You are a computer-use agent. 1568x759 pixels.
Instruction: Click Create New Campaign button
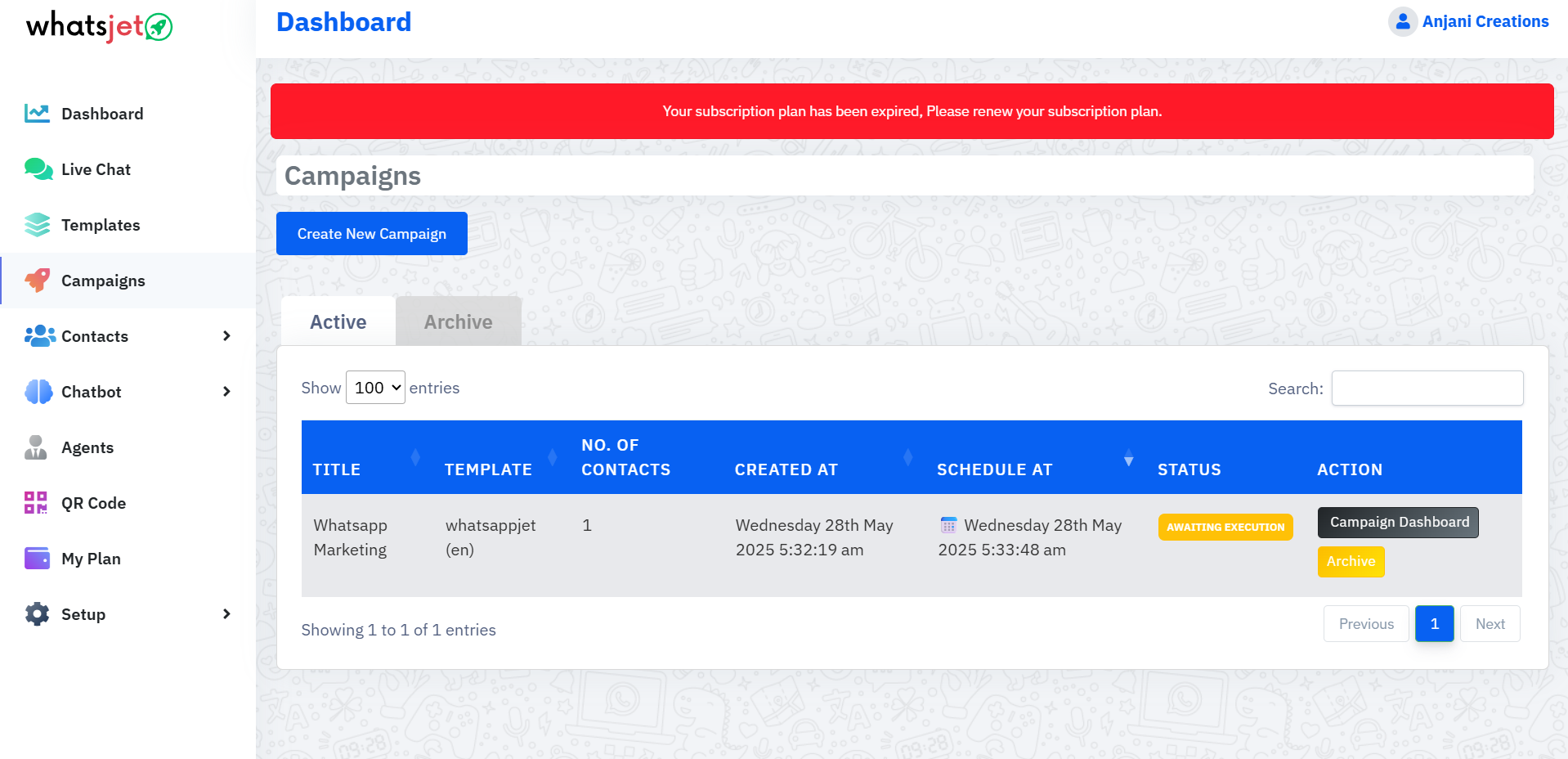pos(372,234)
